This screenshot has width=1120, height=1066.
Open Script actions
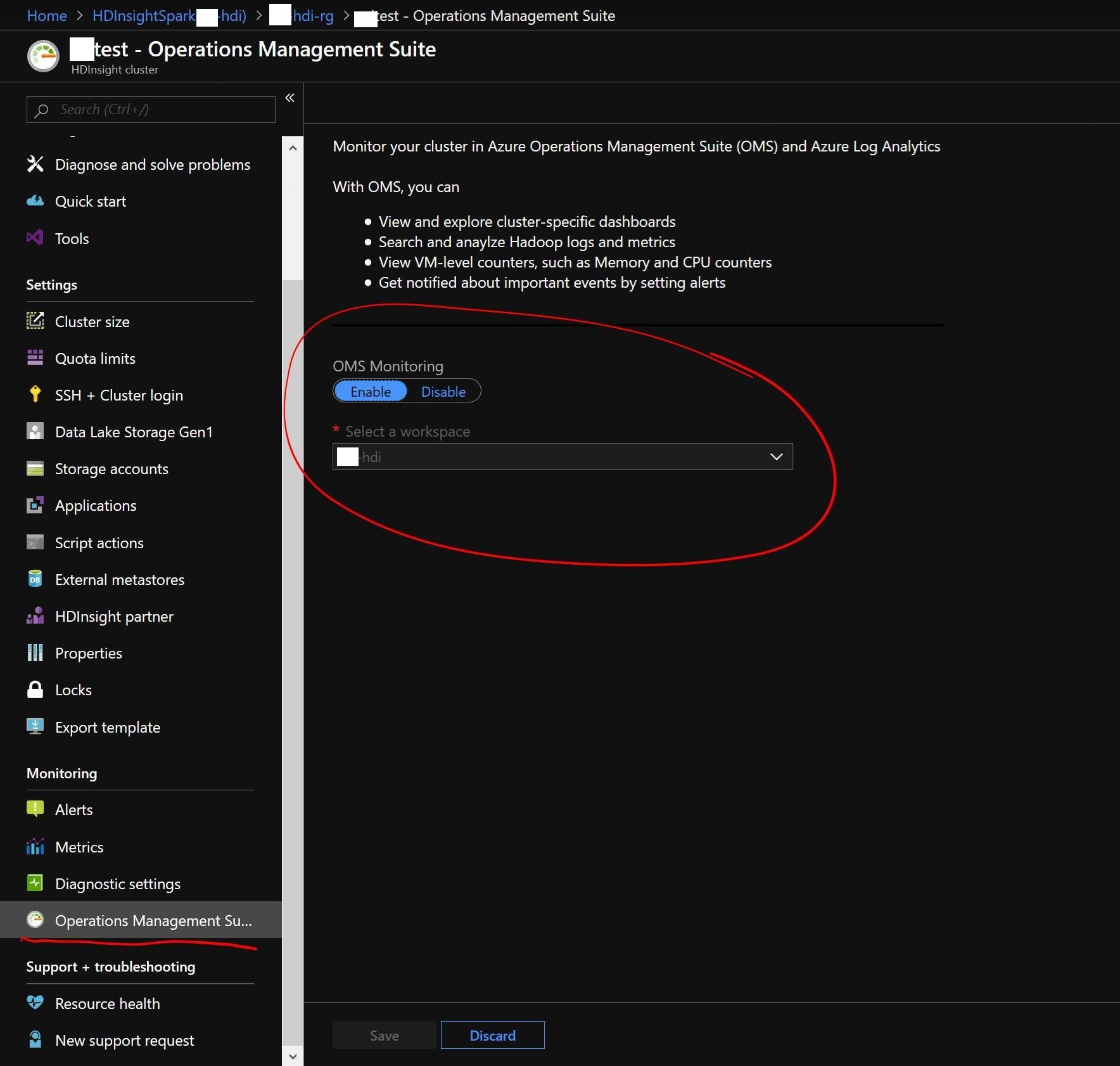coord(99,543)
